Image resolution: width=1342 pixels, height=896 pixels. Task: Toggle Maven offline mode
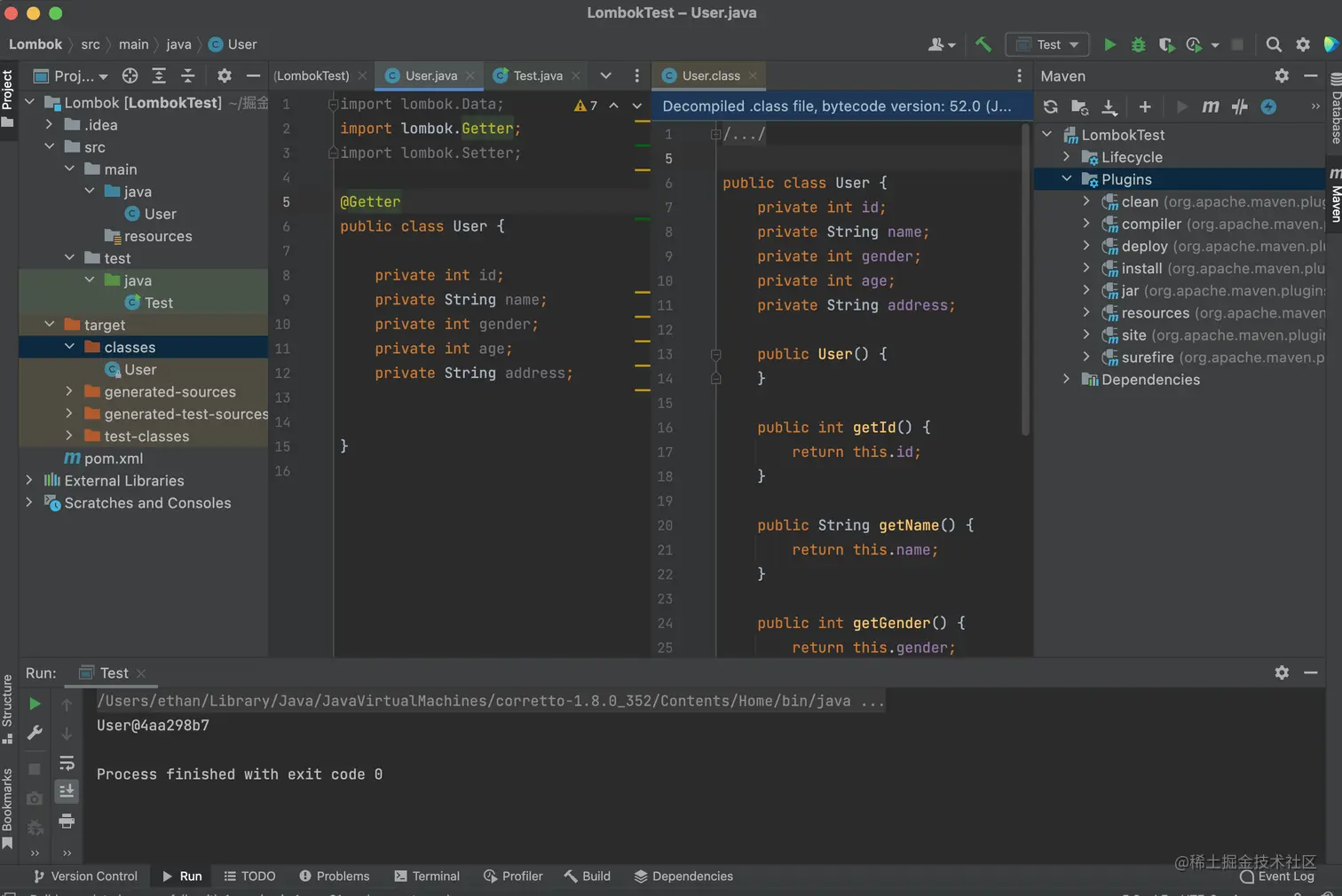(1240, 107)
